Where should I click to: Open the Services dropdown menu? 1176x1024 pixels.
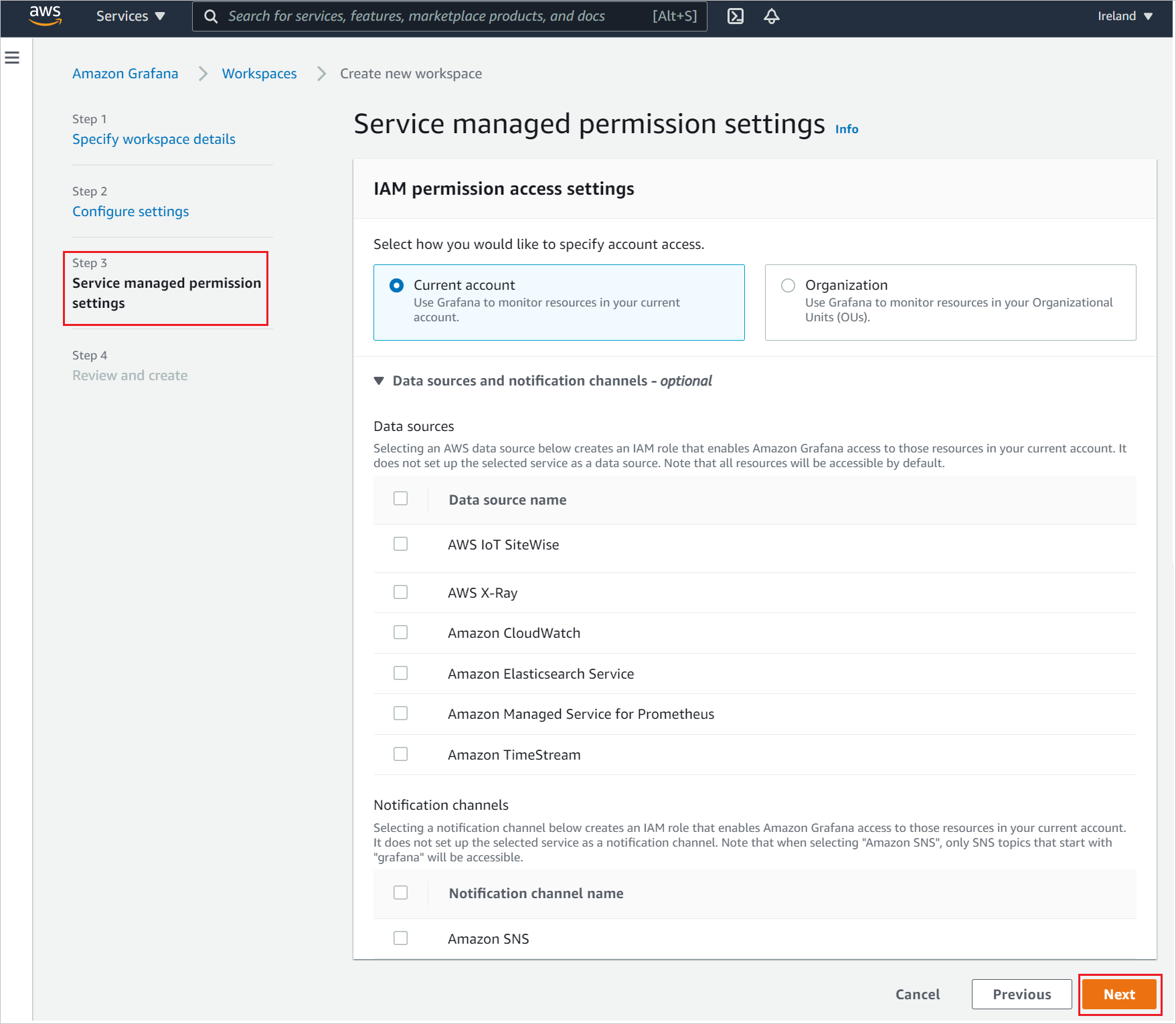click(x=131, y=16)
